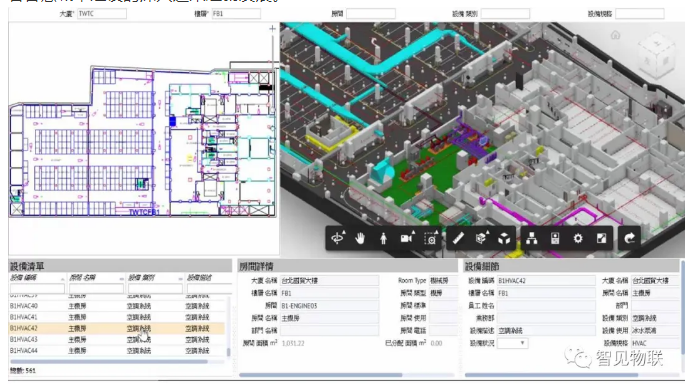Activate the Pan hand tool
This screenshot has height=384, width=698.
pos(360,238)
